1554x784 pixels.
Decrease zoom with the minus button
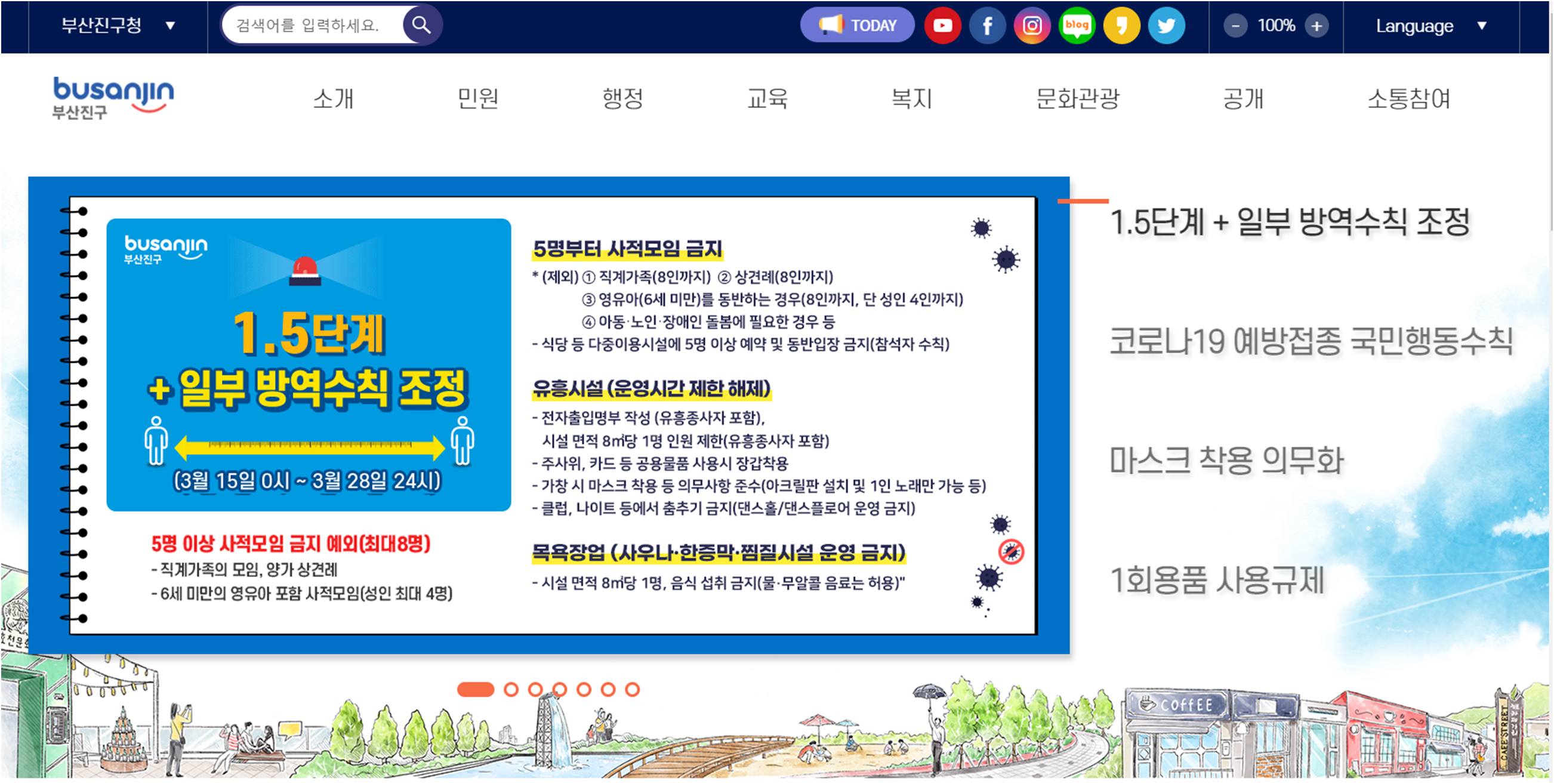1235,26
